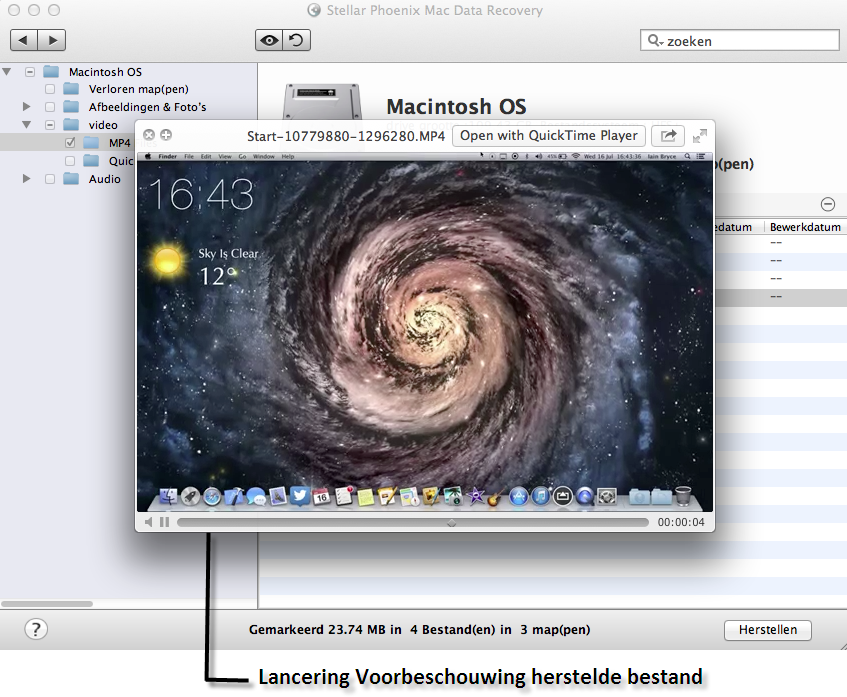Click the Trash dock icon in video
Image resolution: width=847 pixels, height=697 pixels.
(683, 496)
